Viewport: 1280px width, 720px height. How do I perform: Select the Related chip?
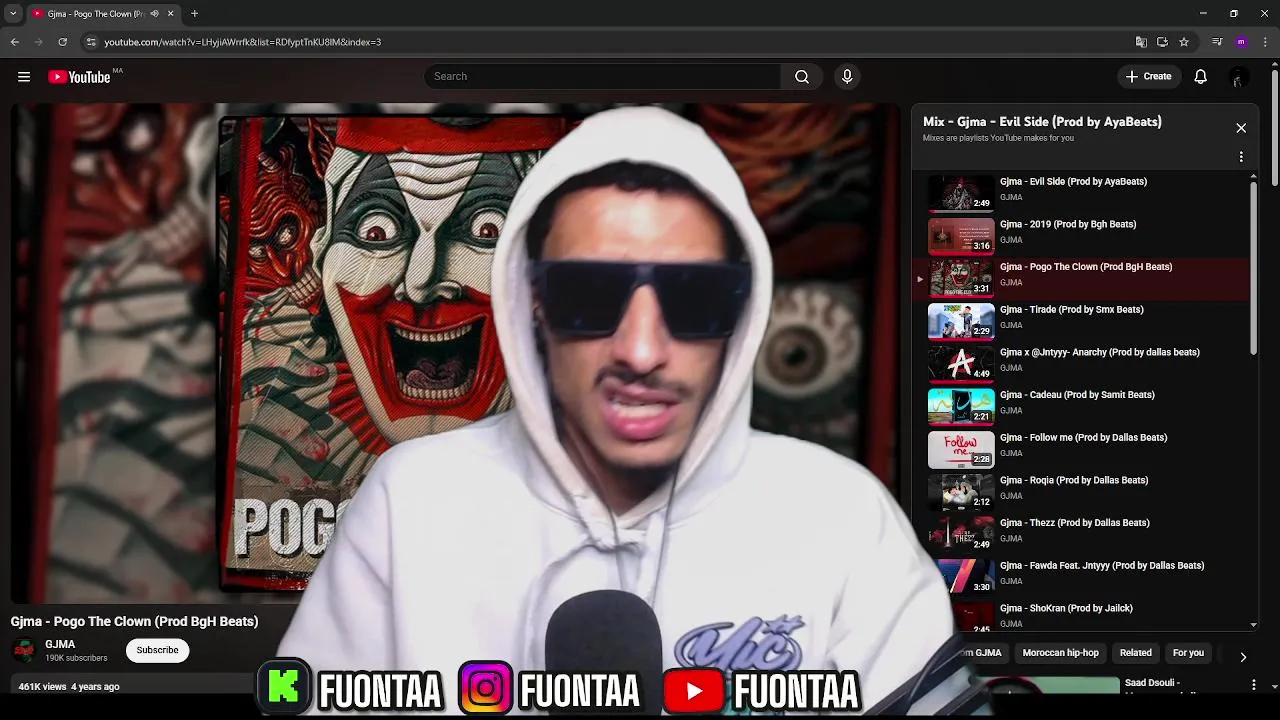click(x=1135, y=653)
